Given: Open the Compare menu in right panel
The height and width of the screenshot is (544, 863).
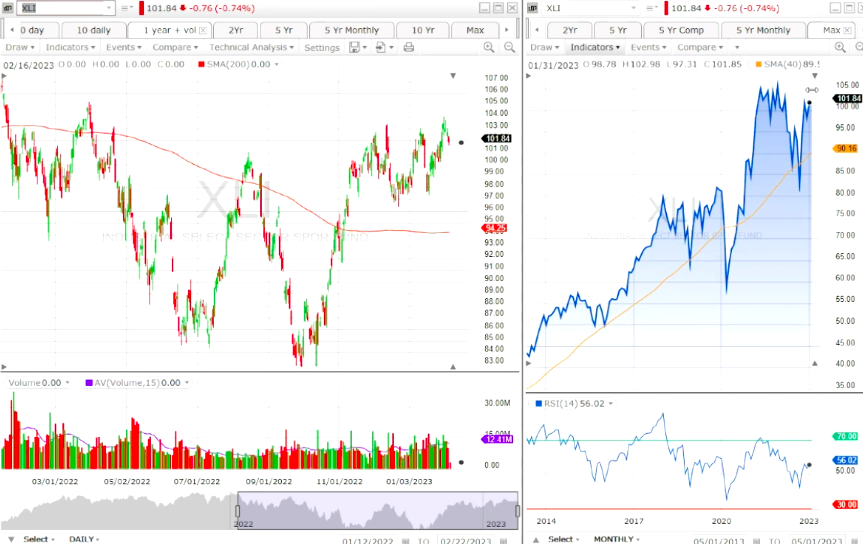Looking at the screenshot, I should point(700,47).
